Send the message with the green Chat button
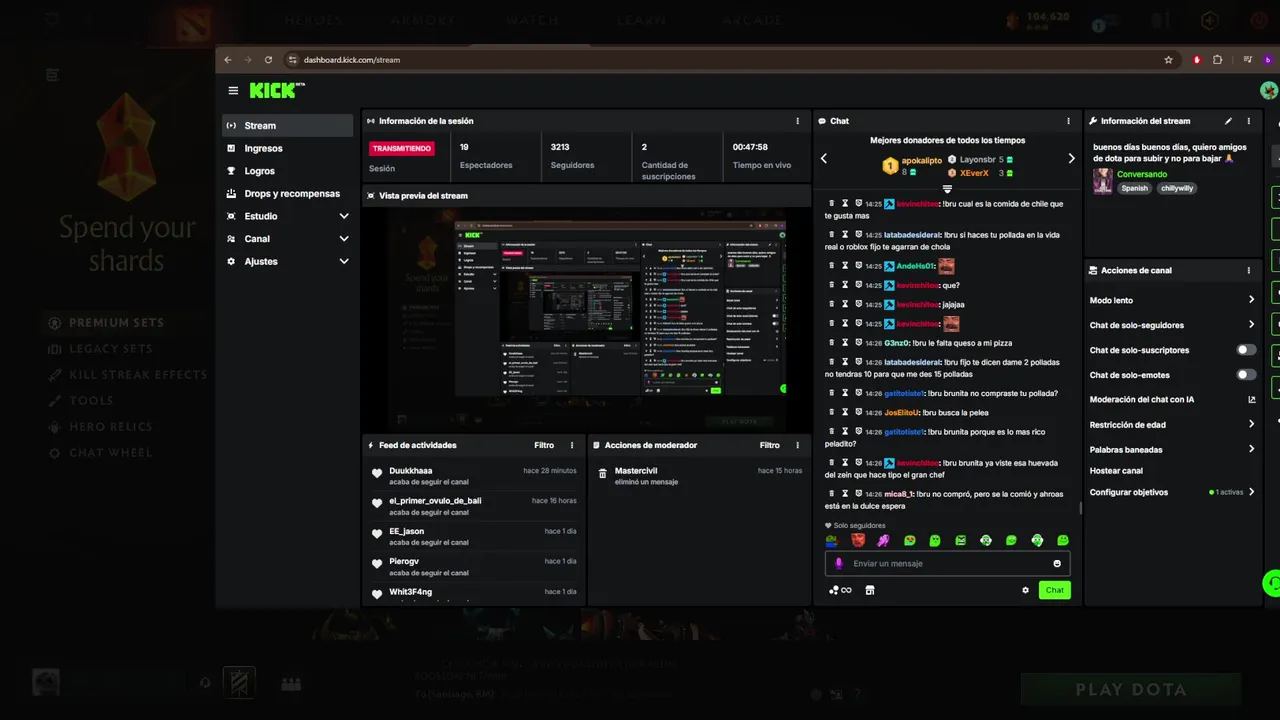This screenshot has width=1280, height=720. point(1055,590)
